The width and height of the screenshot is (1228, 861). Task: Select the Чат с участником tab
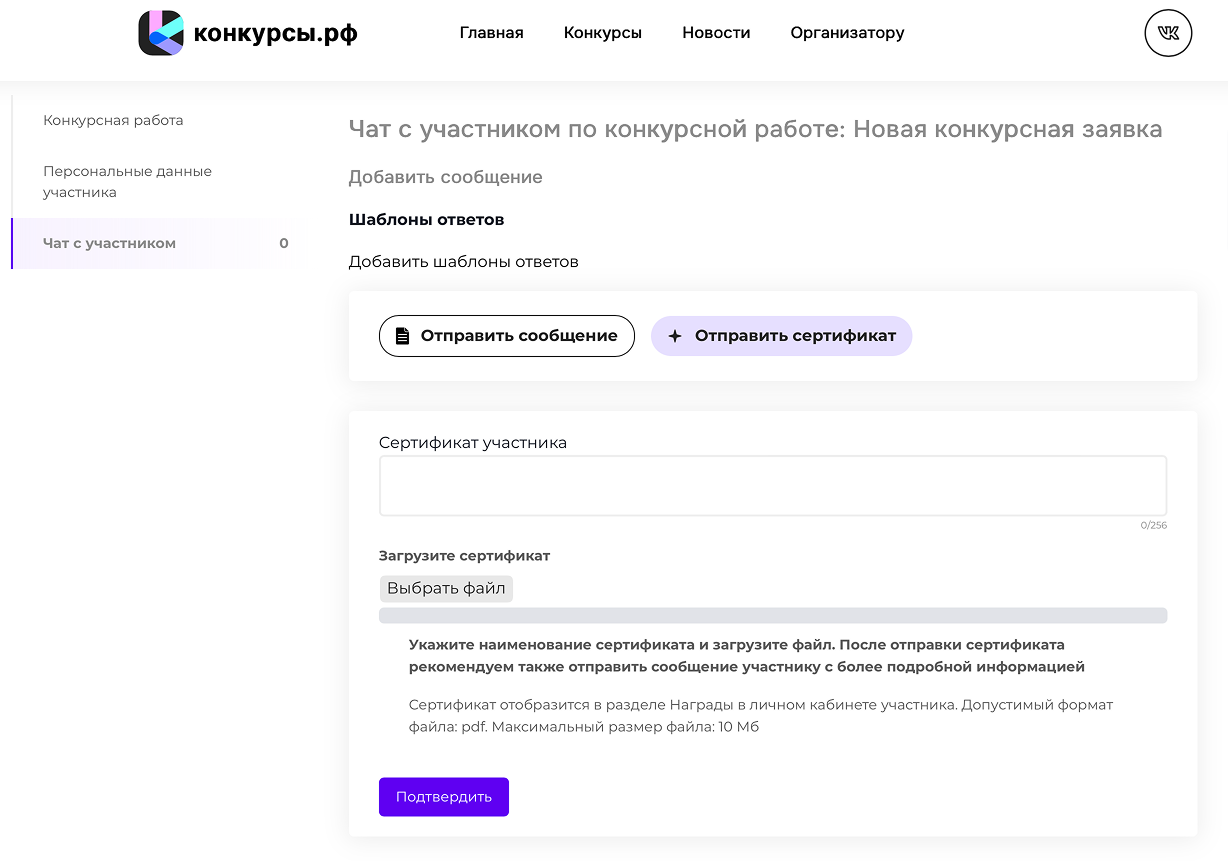coord(109,243)
